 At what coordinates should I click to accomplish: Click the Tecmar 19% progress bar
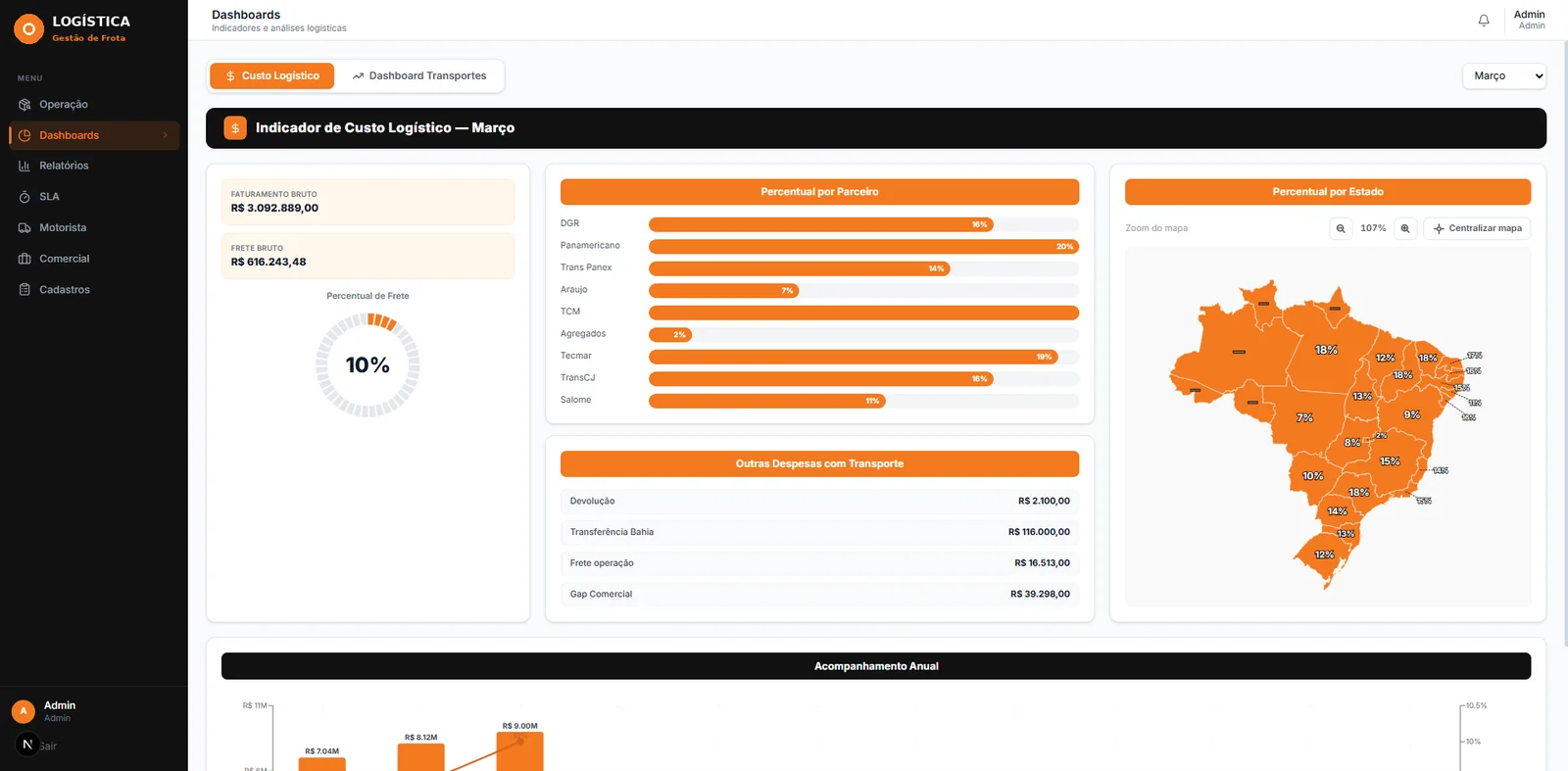click(x=854, y=357)
